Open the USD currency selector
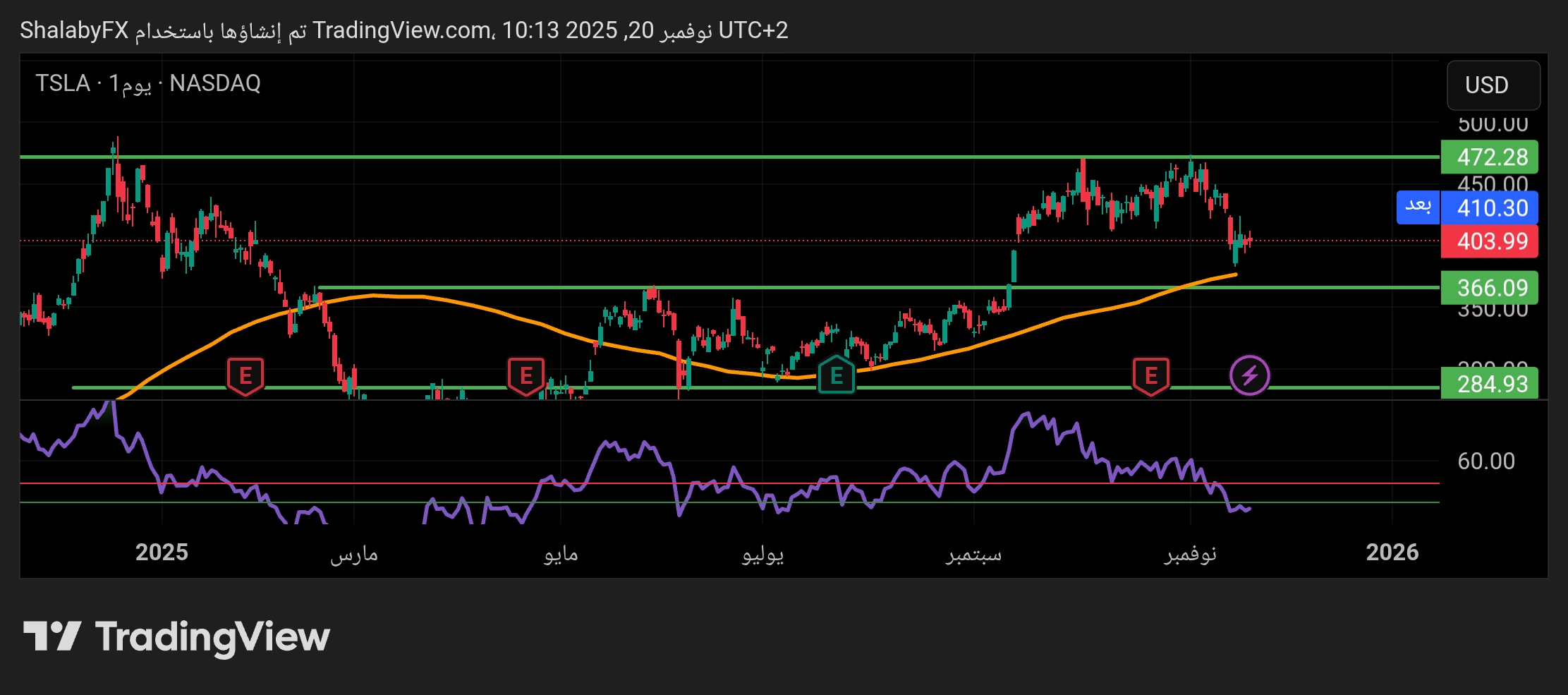 (1493, 85)
